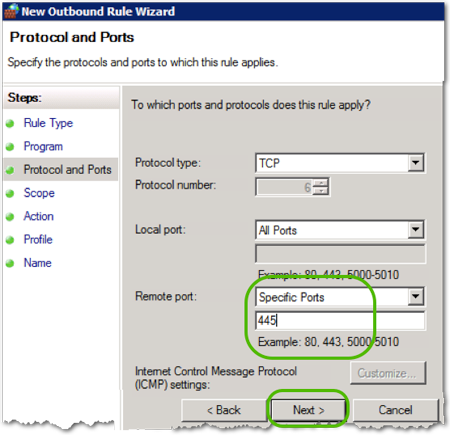Click the green bullet beside Name
The height and width of the screenshot is (435, 450).
click(x=10, y=263)
